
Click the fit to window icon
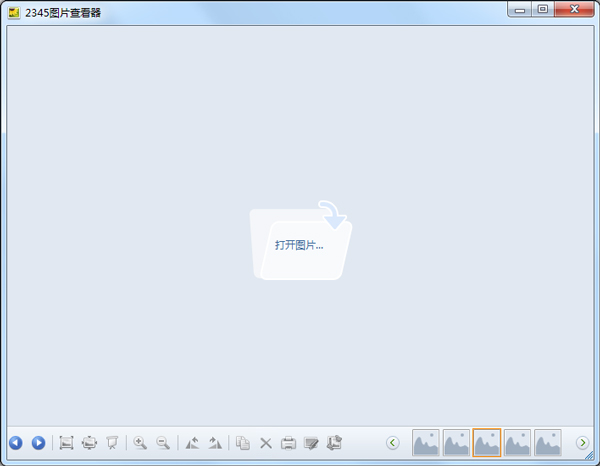coord(90,442)
